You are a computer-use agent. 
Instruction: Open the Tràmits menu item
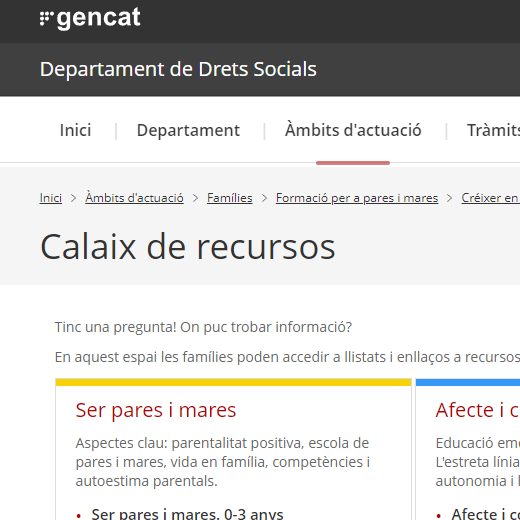click(493, 130)
